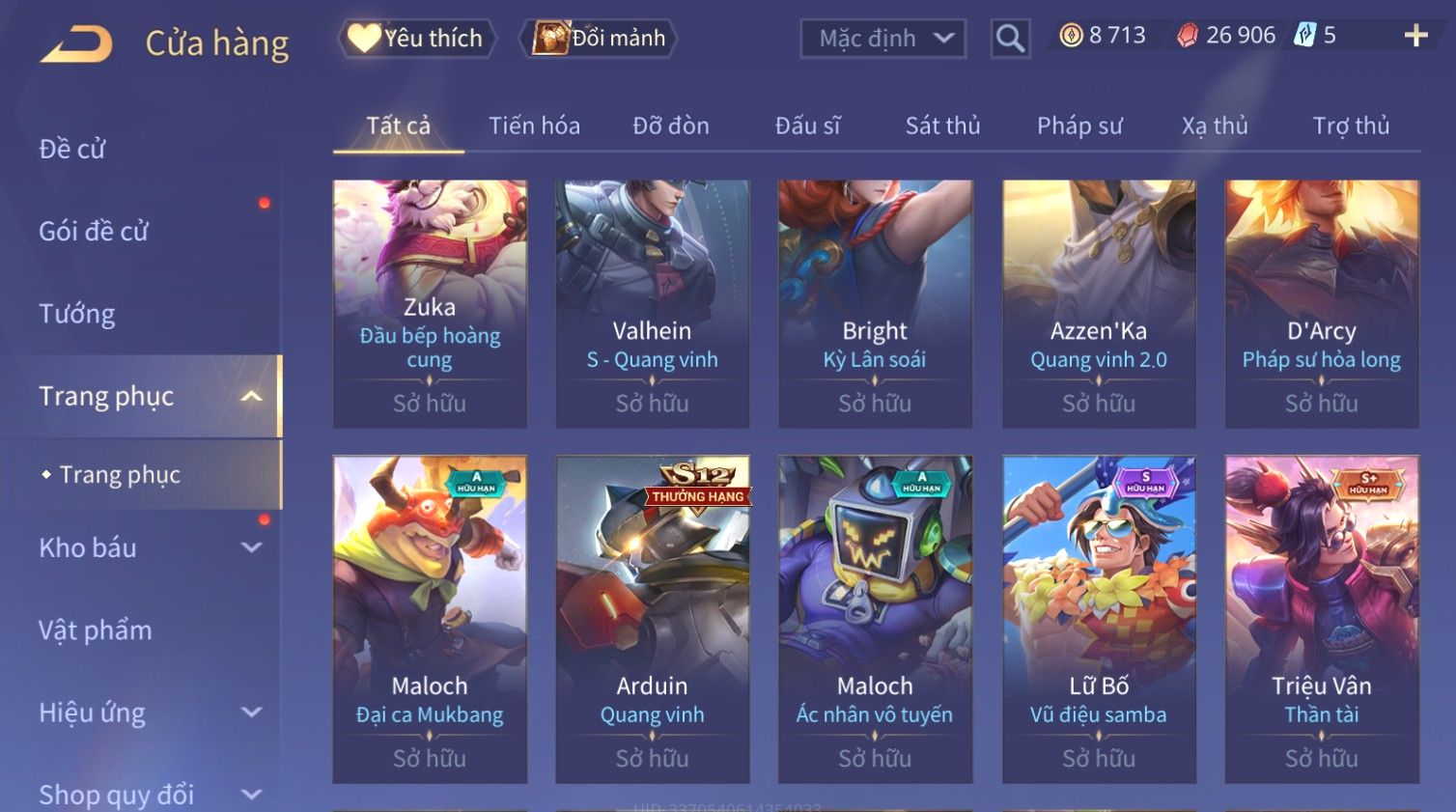Click the gold coin balance icon
Viewport: 1456px width, 812px height.
click(1072, 36)
